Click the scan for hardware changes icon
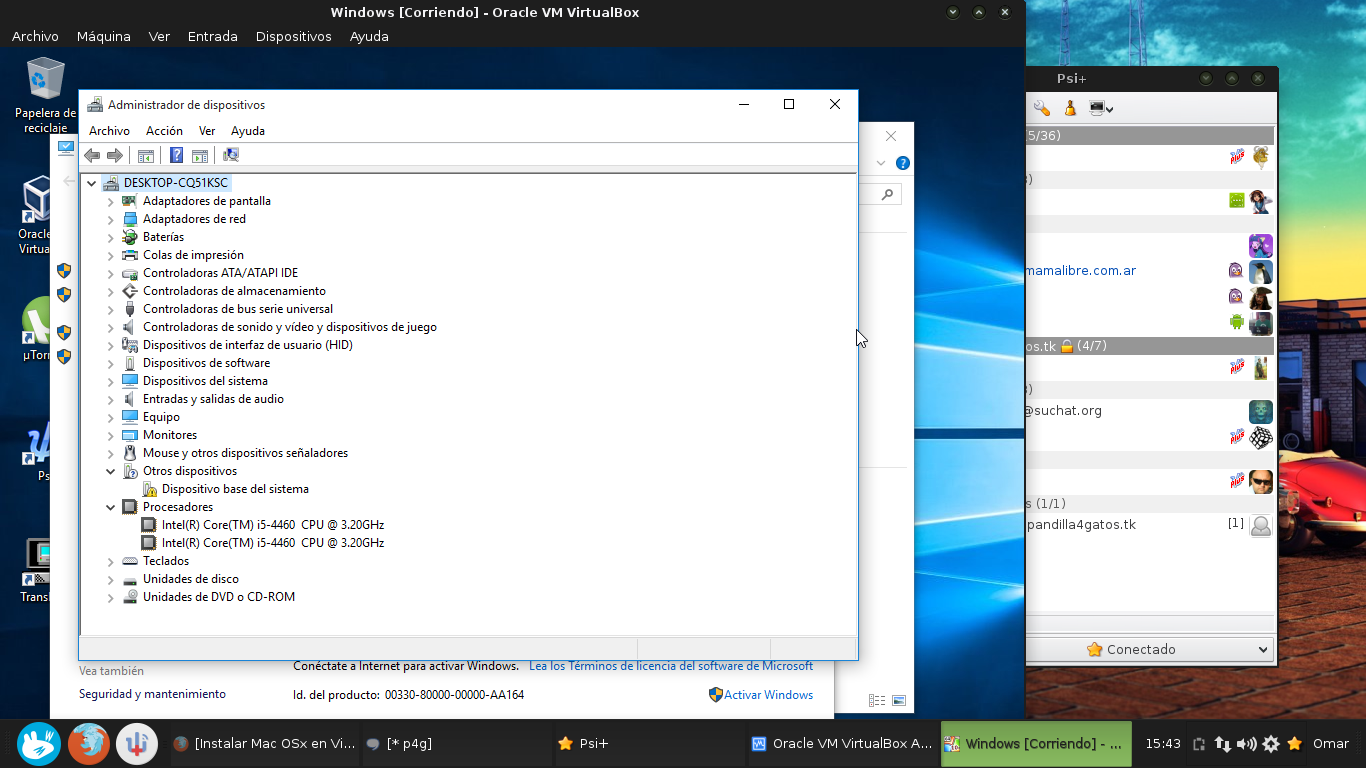 point(231,155)
